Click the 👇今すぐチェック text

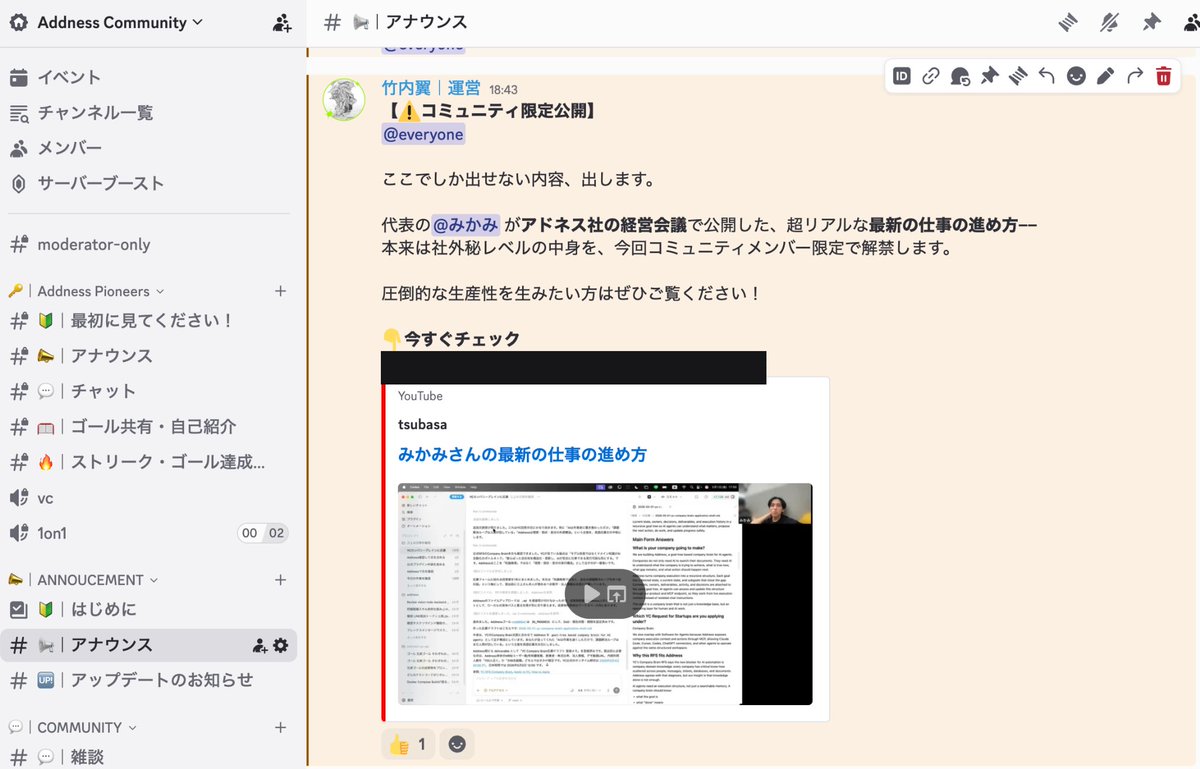tap(451, 339)
